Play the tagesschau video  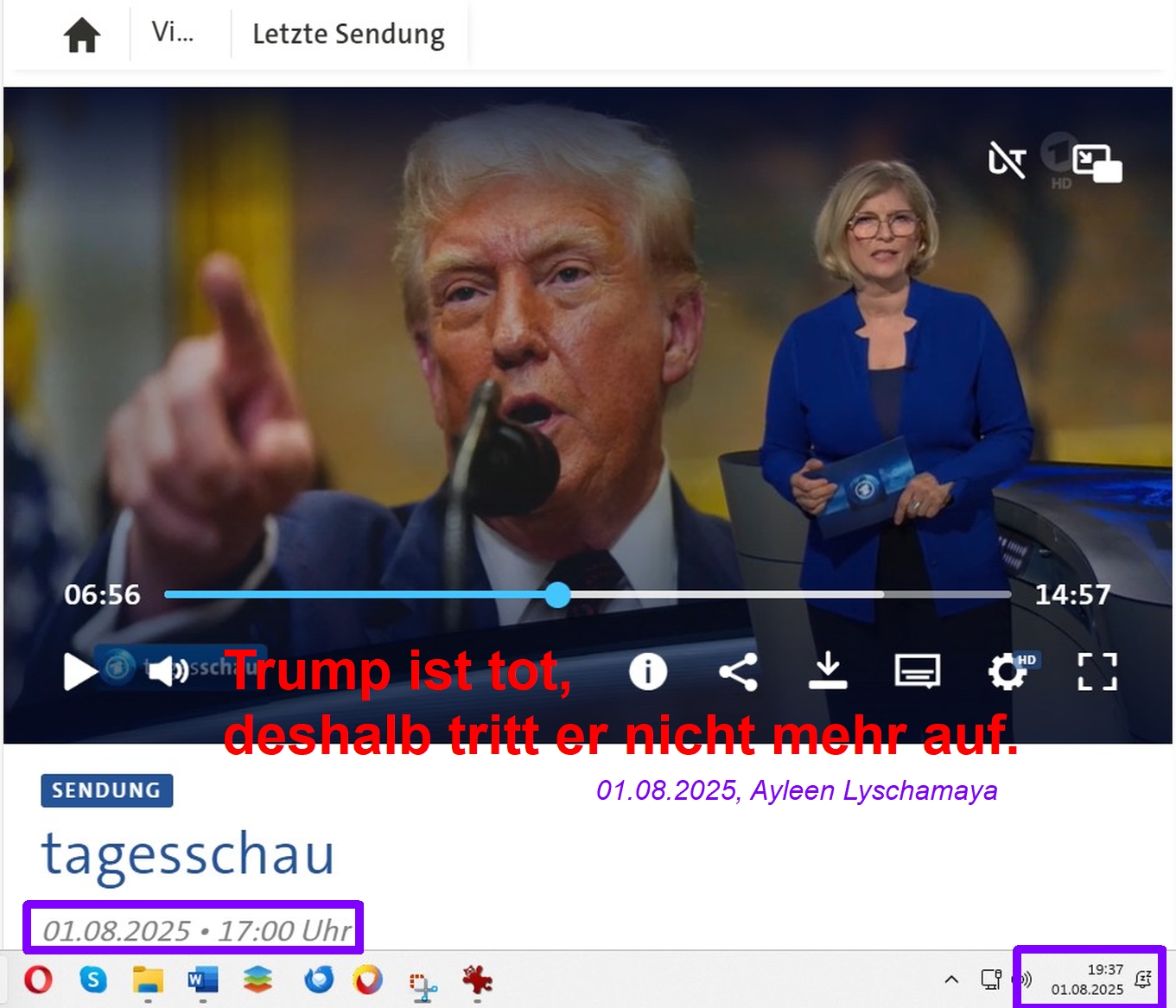click(x=79, y=672)
